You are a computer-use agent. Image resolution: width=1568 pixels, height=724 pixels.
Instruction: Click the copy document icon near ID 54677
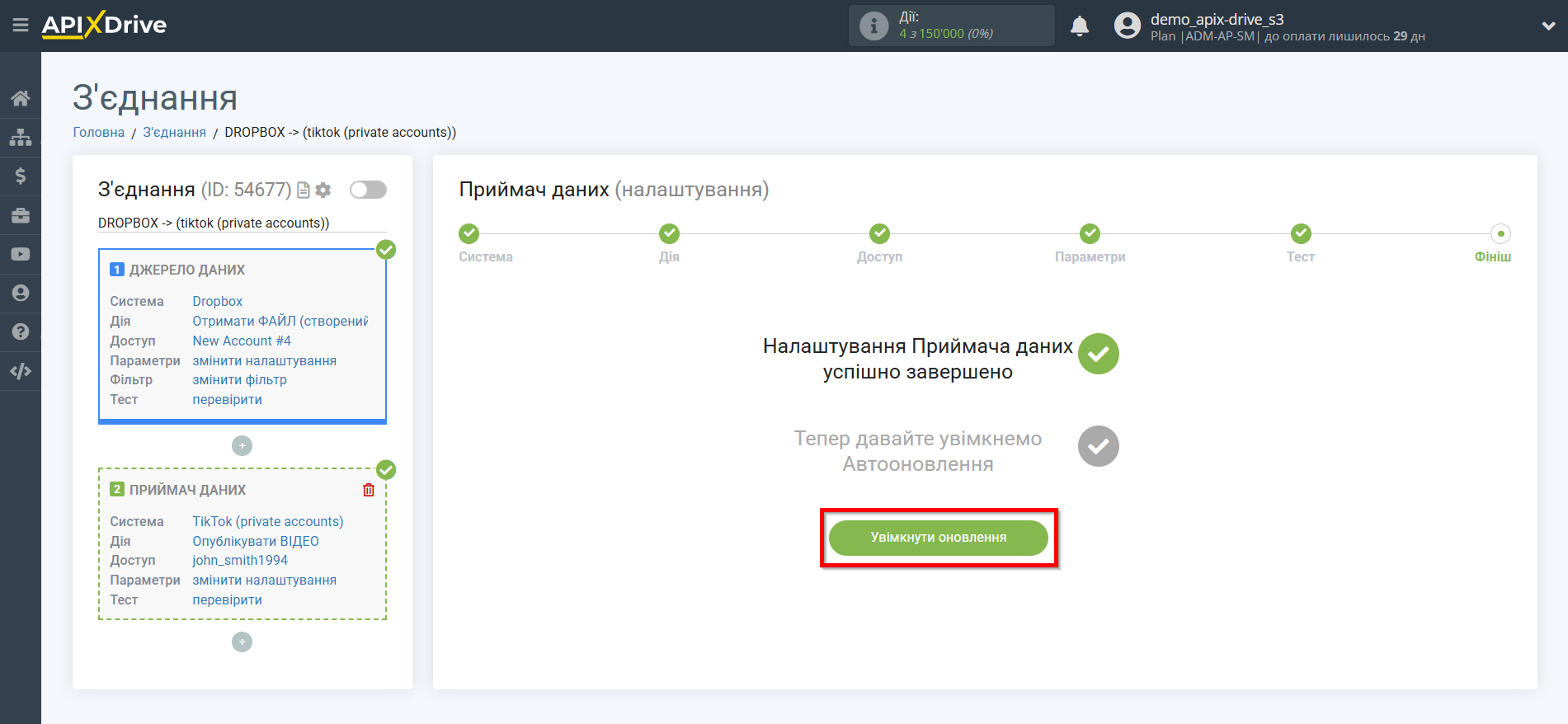304,190
